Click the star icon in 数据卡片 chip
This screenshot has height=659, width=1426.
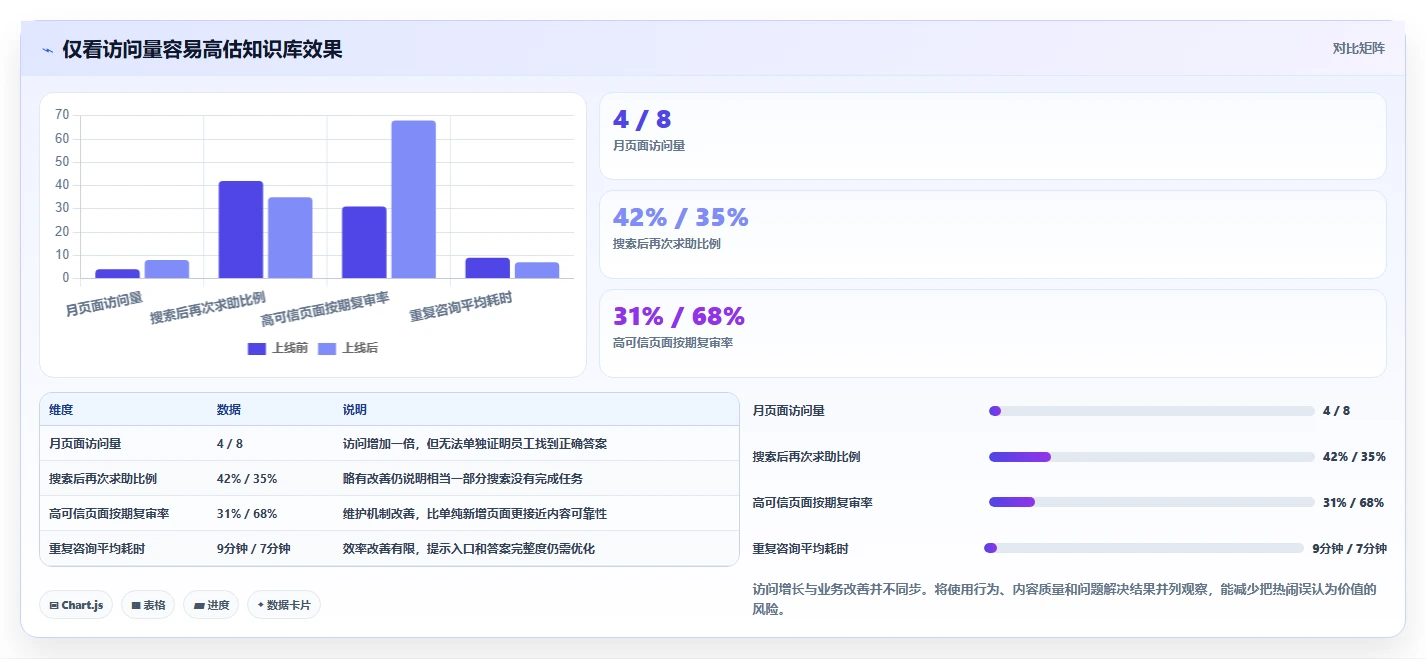coord(261,605)
